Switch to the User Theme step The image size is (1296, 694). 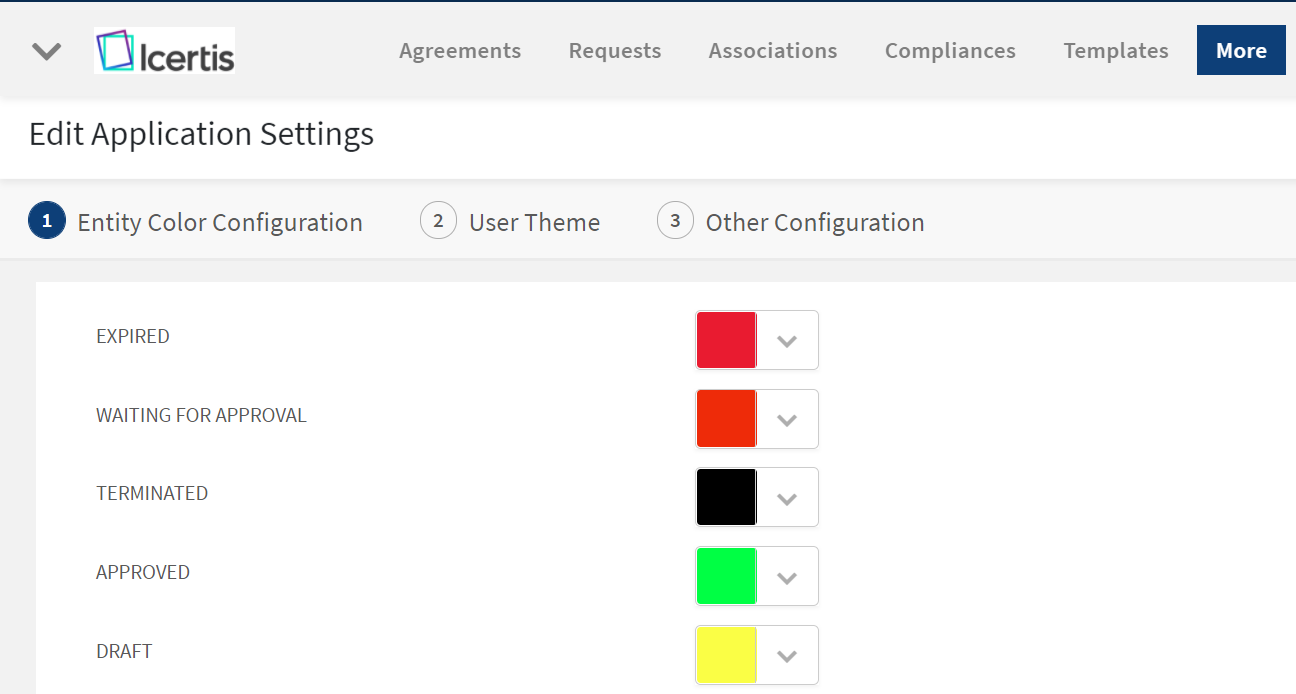tap(534, 222)
